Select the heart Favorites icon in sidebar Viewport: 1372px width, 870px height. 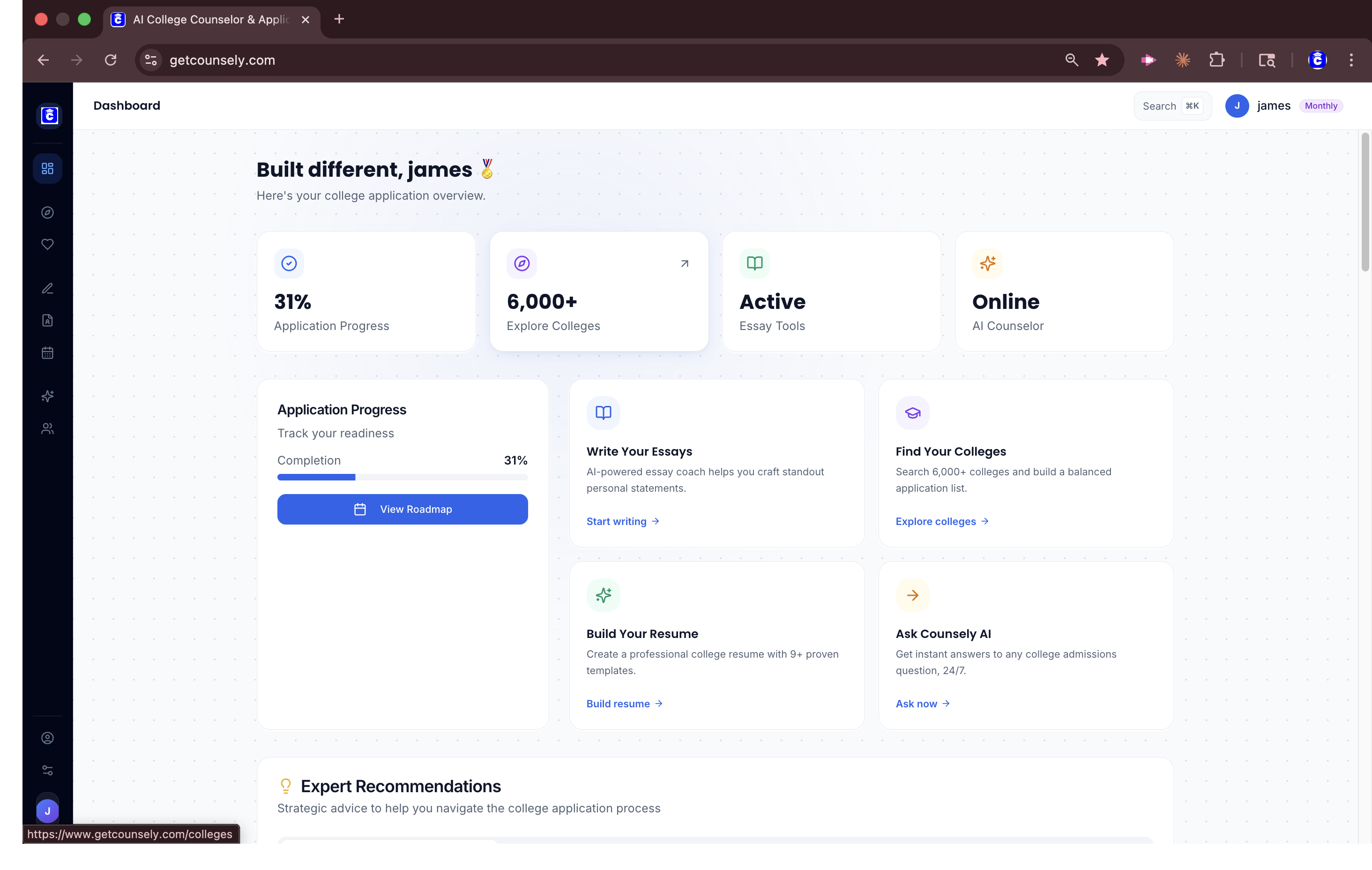pyautogui.click(x=48, y=244)
